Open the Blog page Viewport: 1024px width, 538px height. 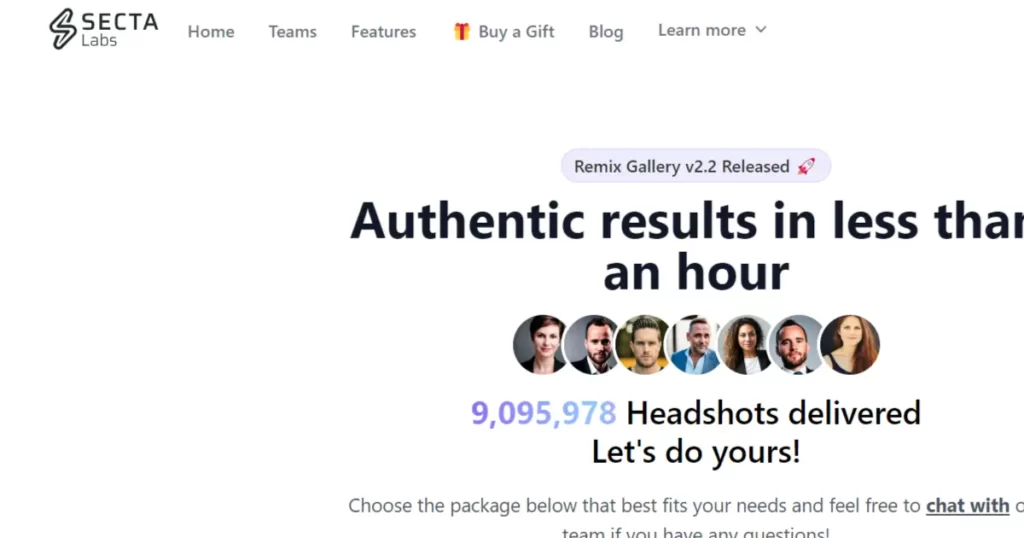(x=606, y=31)
